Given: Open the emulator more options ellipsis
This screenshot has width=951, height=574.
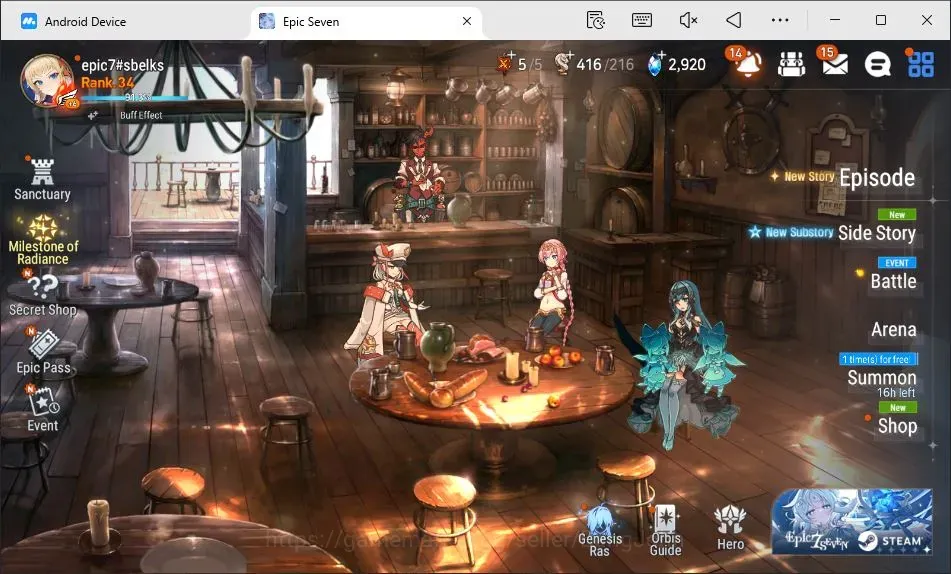Looking at the screenshot, I should pyautogui.click(x=780, y=20).
